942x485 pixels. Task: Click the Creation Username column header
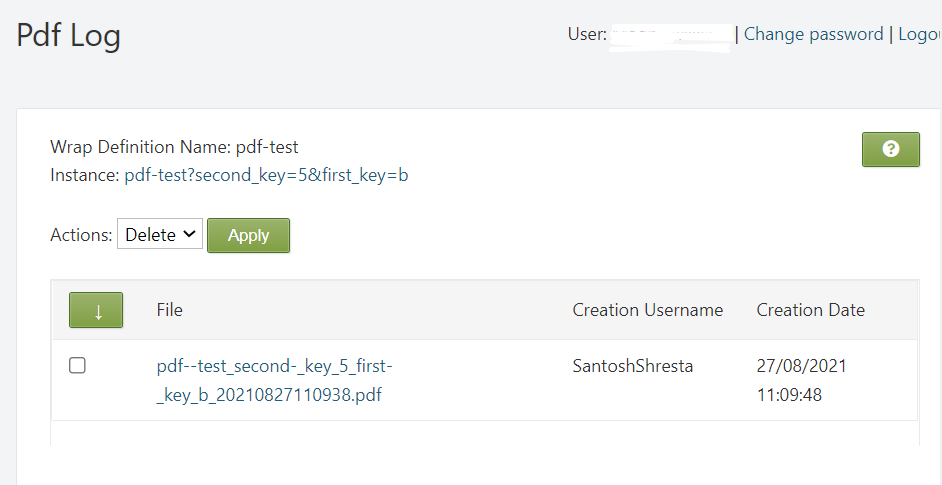click(x=647, y=310)
